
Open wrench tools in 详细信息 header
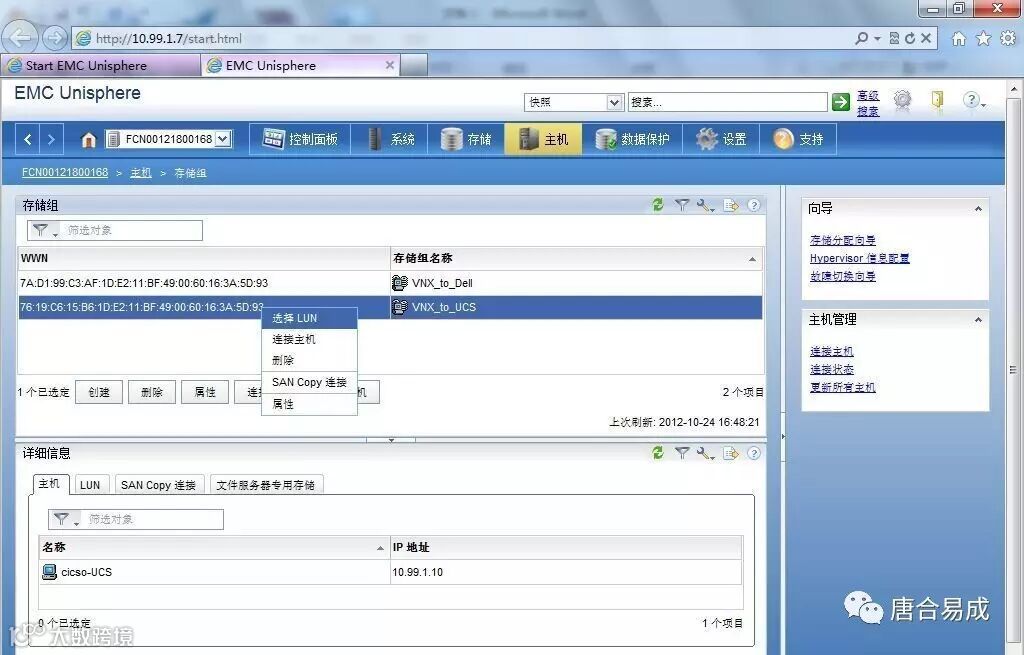705,453
